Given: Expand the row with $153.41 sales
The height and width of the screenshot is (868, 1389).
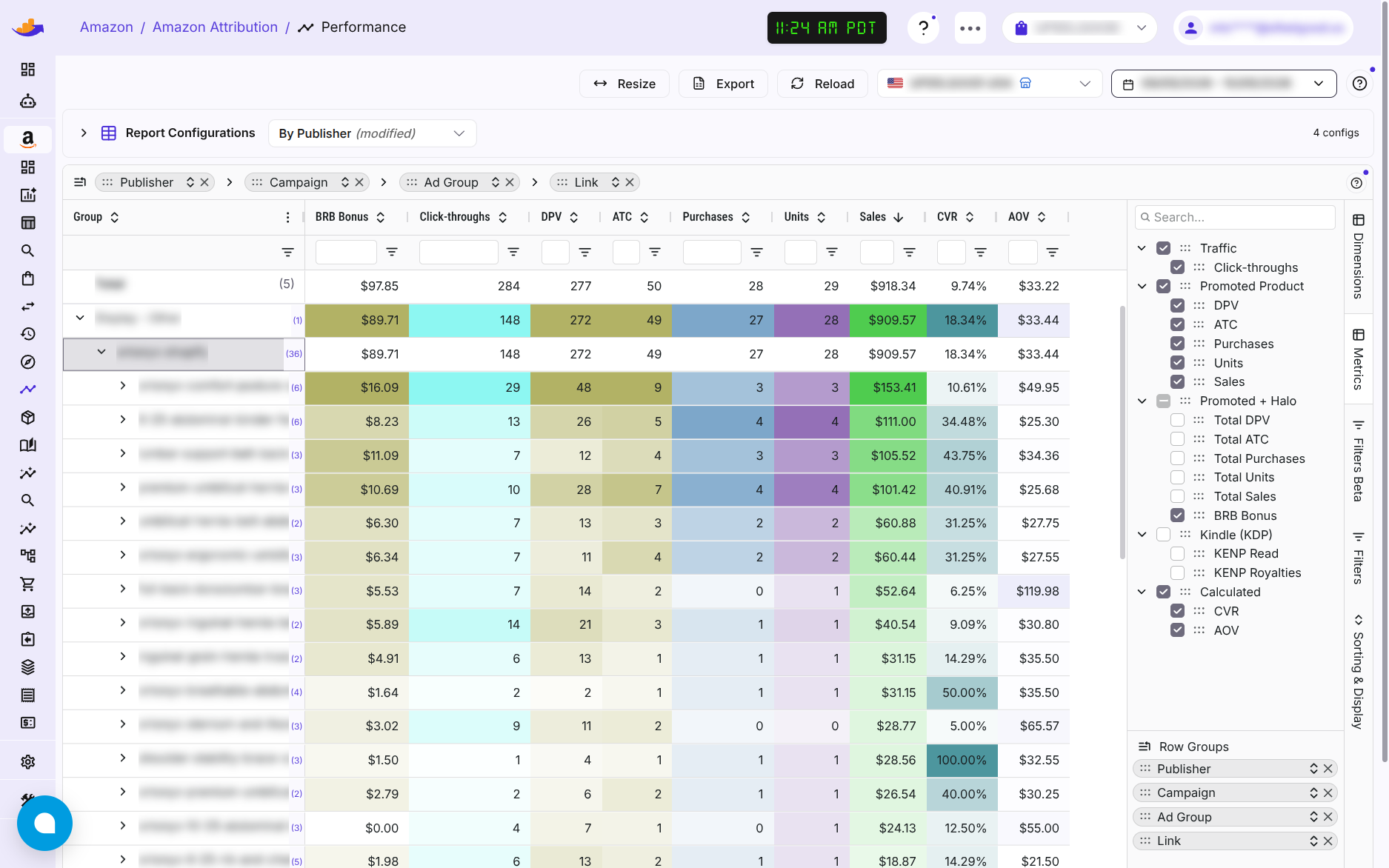Looking at the screenshot, I should (122, 386).
